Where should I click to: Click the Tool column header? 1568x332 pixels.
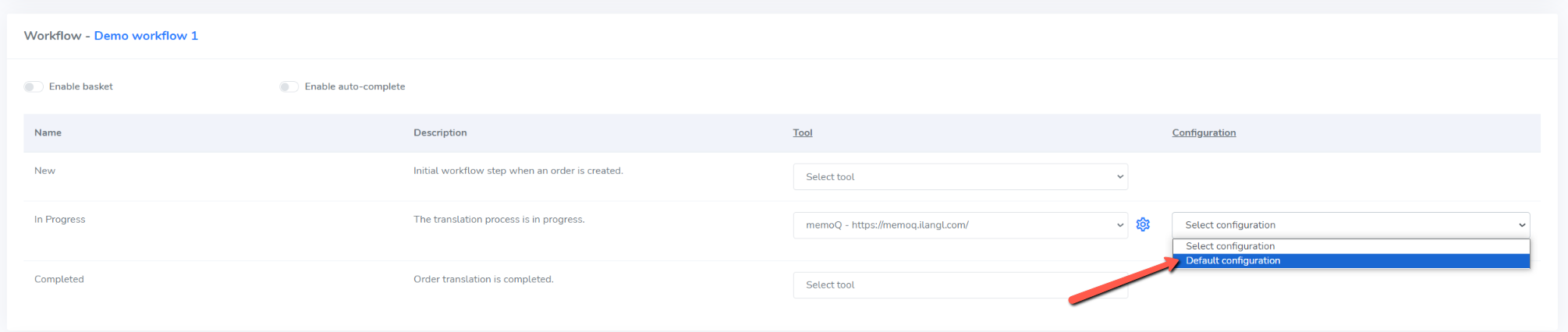coord(803,132)
